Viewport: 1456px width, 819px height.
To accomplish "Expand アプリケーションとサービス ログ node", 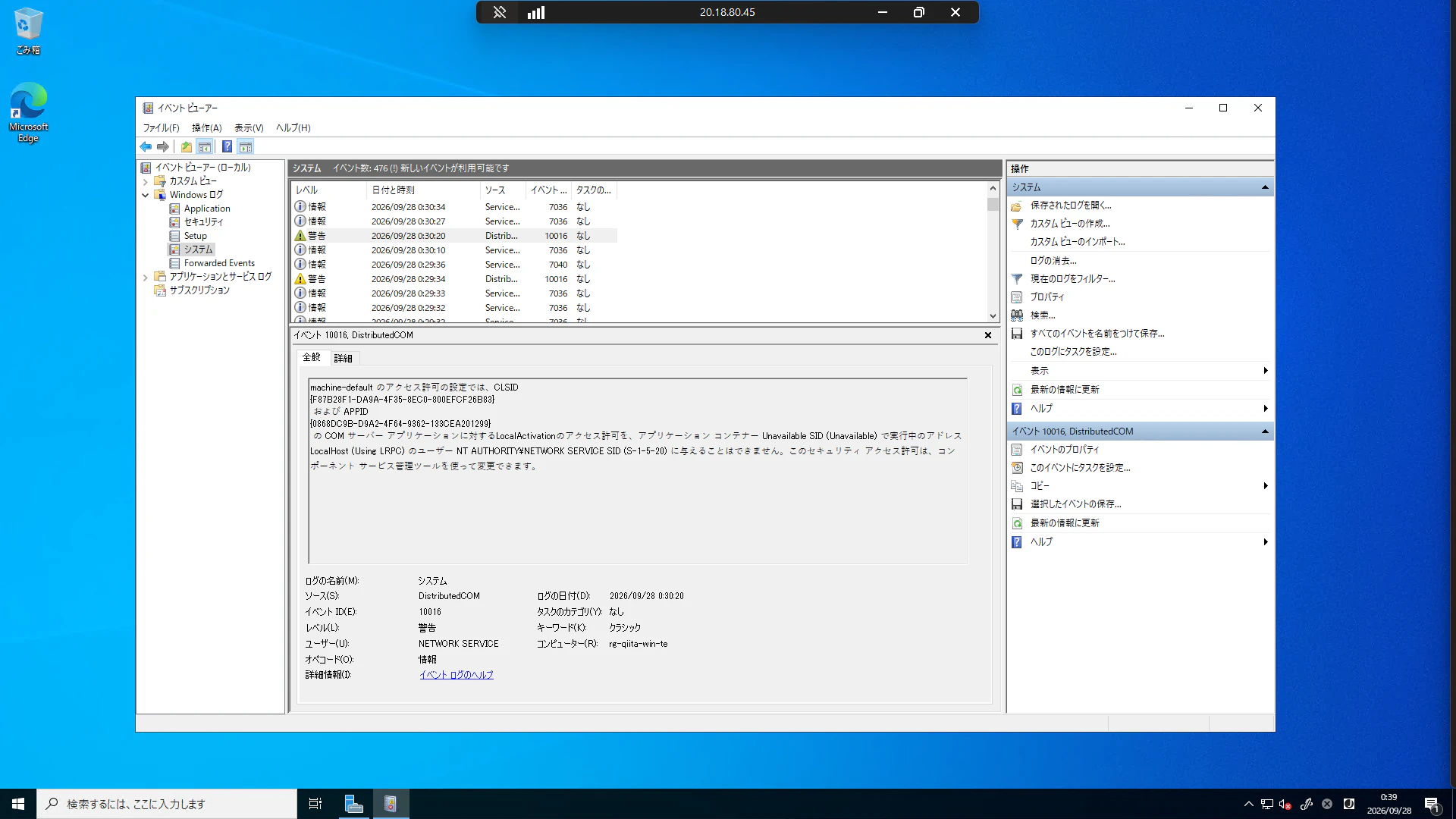I will pyautogui.click(x=145, y=278).
